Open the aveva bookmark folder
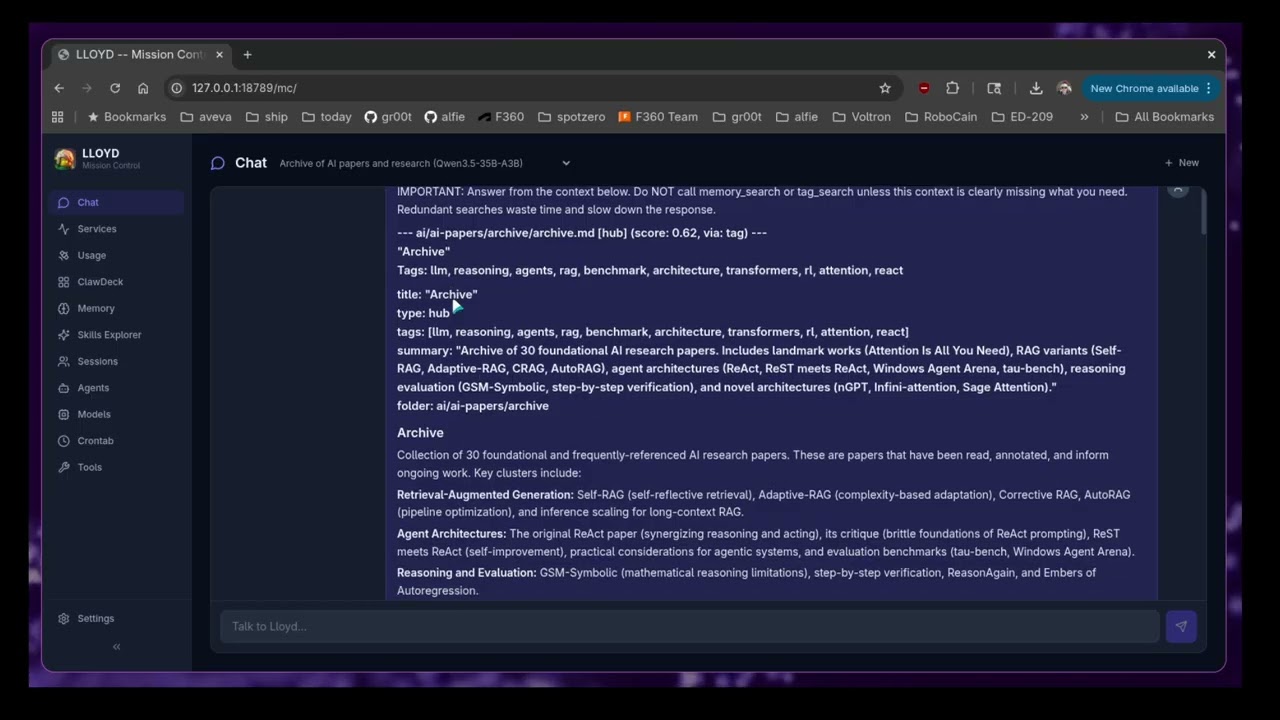The width and height of the screenshot is (1280, 720). [205, 117]
